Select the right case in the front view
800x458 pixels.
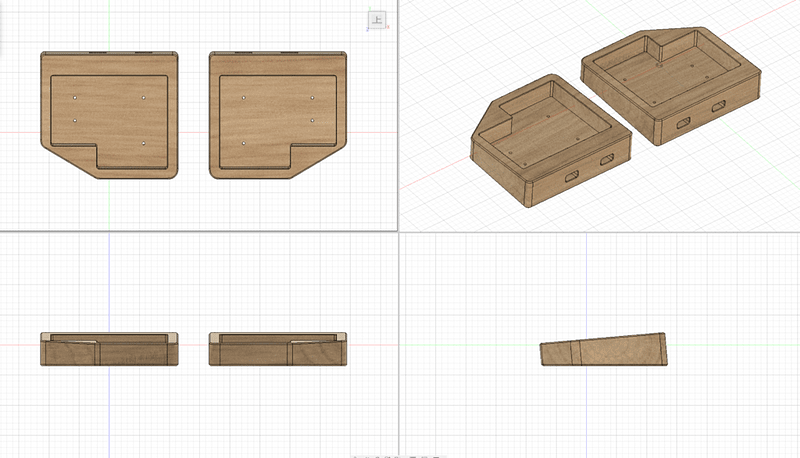[278, 349]
